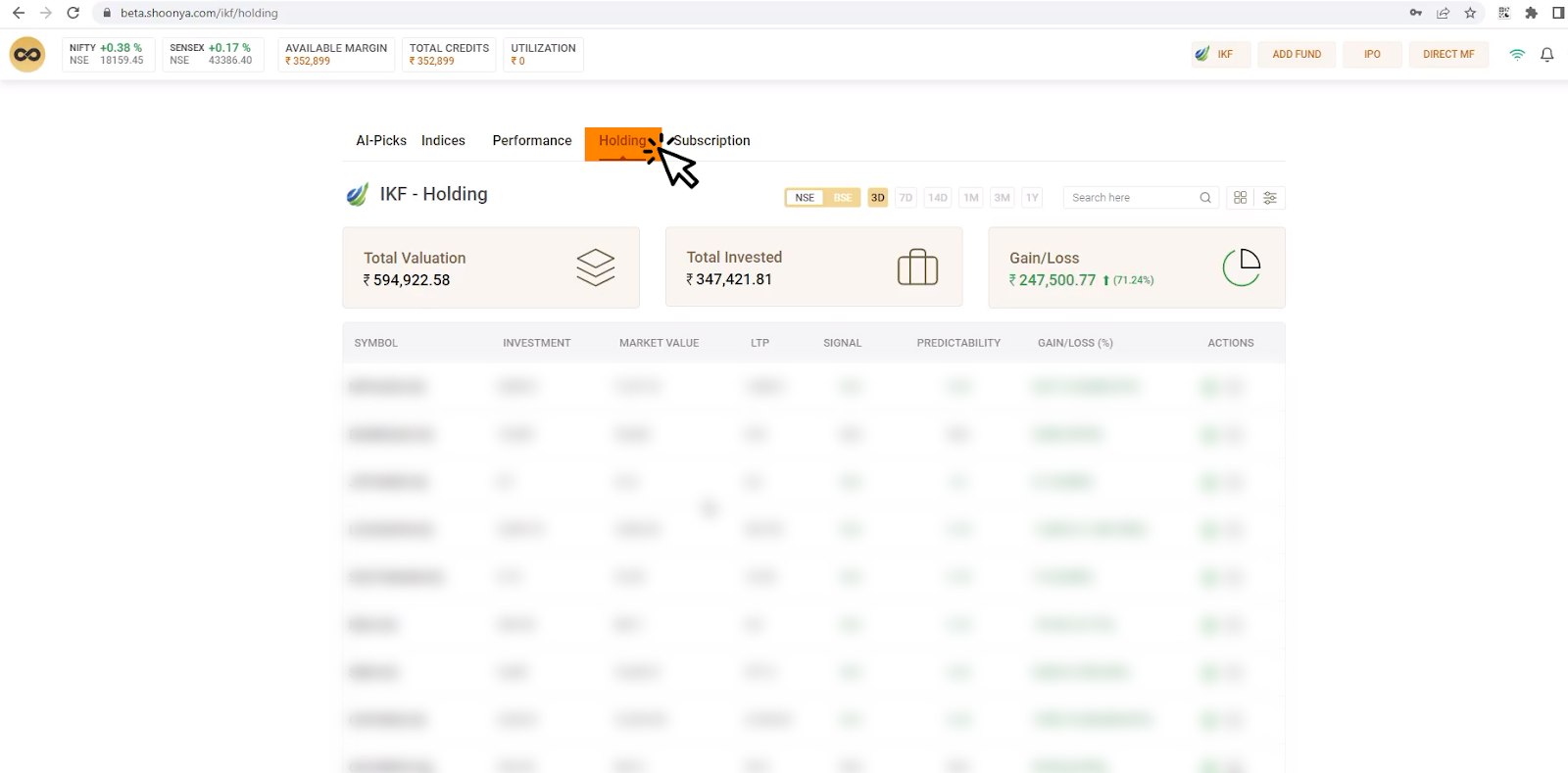Click the Shoonya infinity logo
This screenshot has width=1568, height=773.
(27, 54)
